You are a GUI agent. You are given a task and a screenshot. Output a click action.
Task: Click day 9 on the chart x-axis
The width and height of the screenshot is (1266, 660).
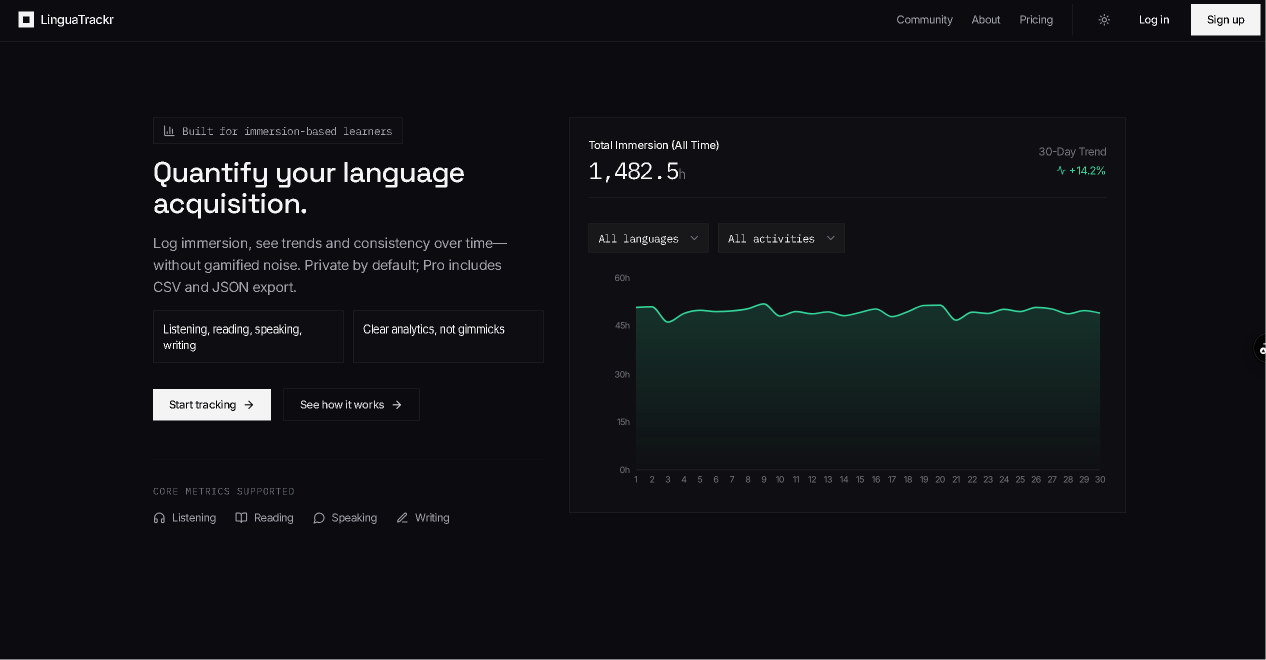[764, 480]
